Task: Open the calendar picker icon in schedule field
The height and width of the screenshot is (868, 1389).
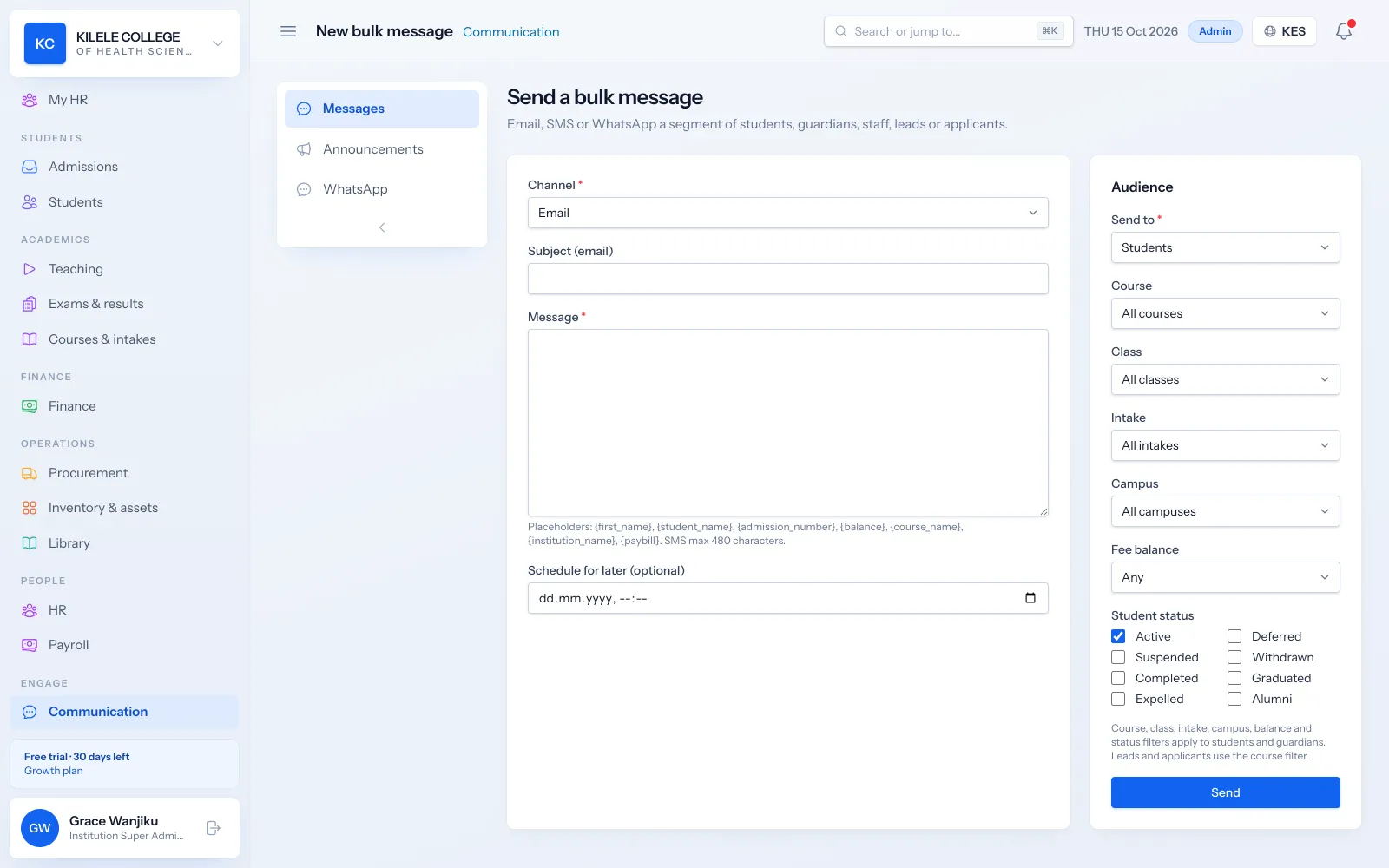Action: (1030, 598)
